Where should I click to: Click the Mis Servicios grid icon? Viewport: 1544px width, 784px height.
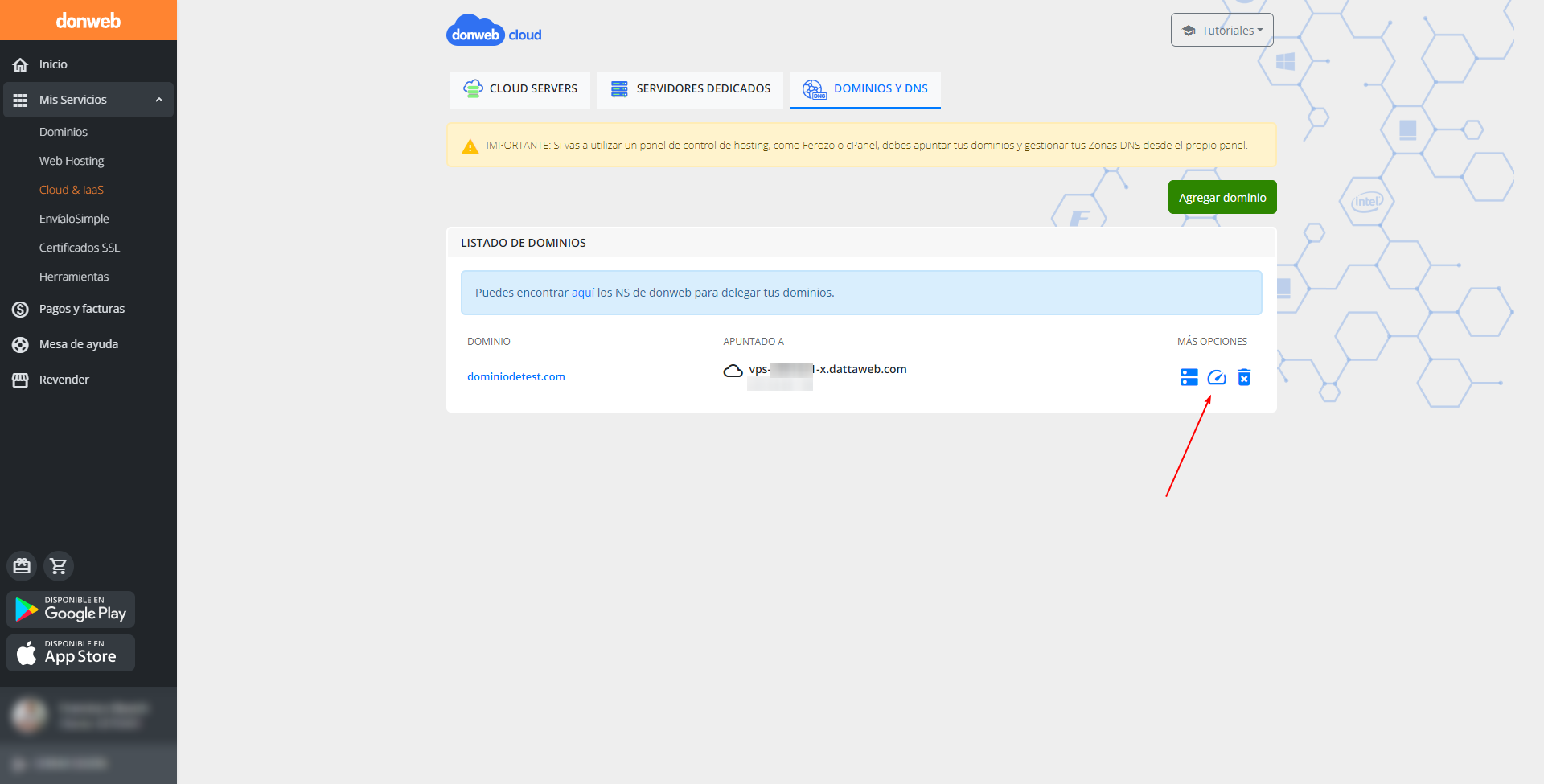coord(20,100)
